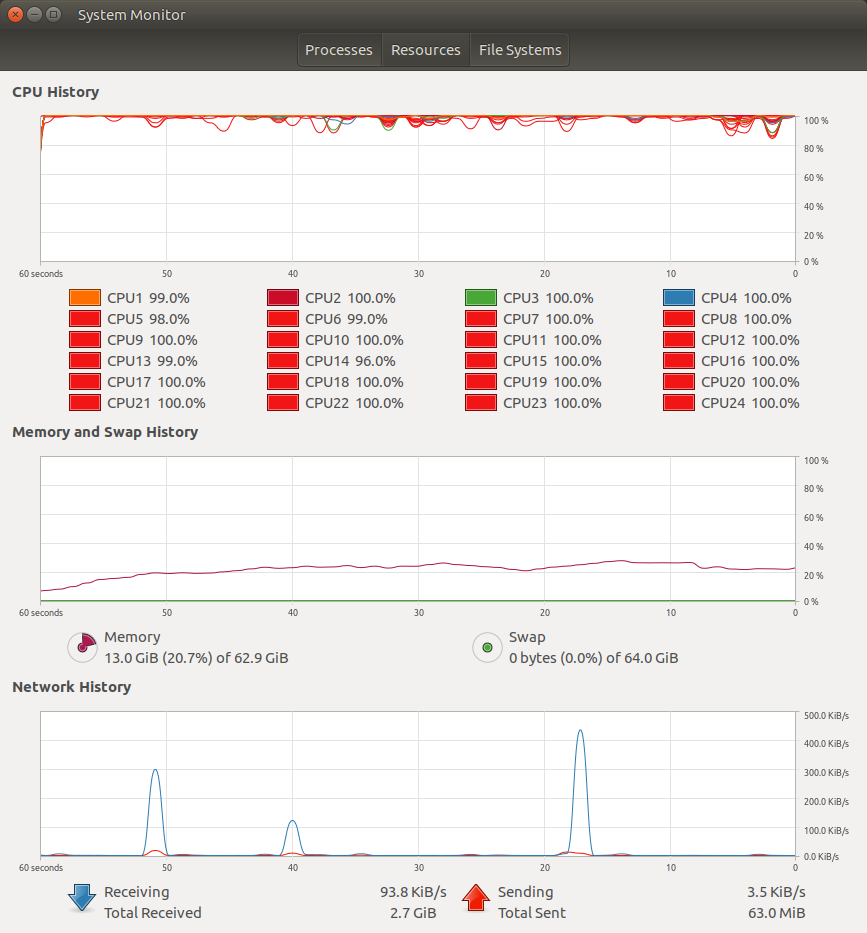Select the CPU14 color swatch
The image size is (867, 933).
283,361
